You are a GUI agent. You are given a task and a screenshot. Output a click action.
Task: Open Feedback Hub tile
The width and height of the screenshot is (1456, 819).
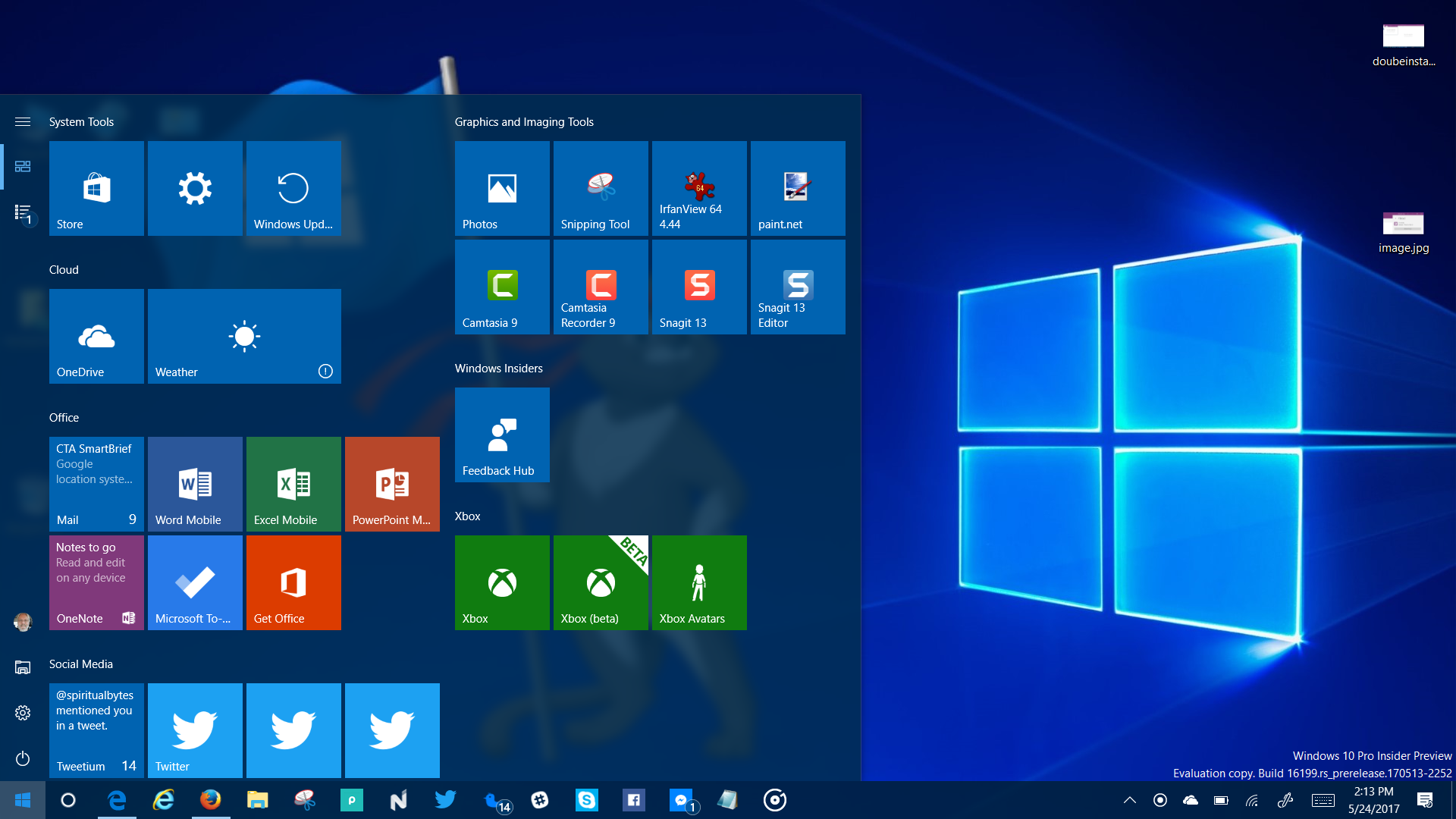point(502,435)
